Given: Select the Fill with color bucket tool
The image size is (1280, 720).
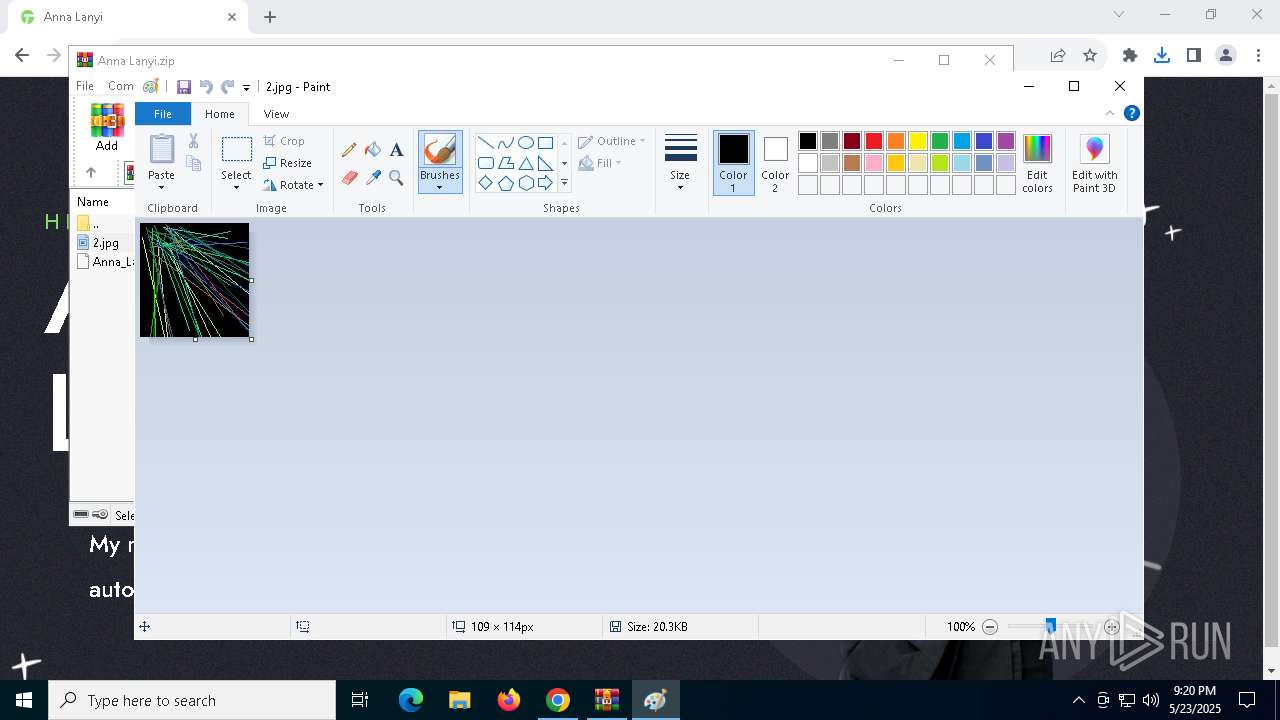Looking at the screenshot, I should 373,150.
